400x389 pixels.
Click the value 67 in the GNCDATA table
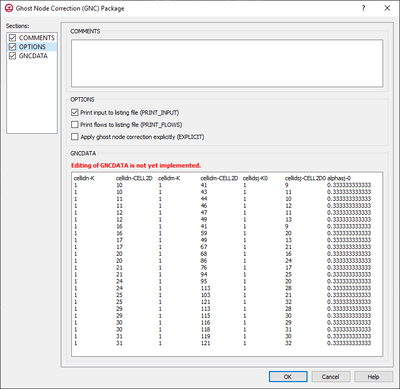coord(204,247)
